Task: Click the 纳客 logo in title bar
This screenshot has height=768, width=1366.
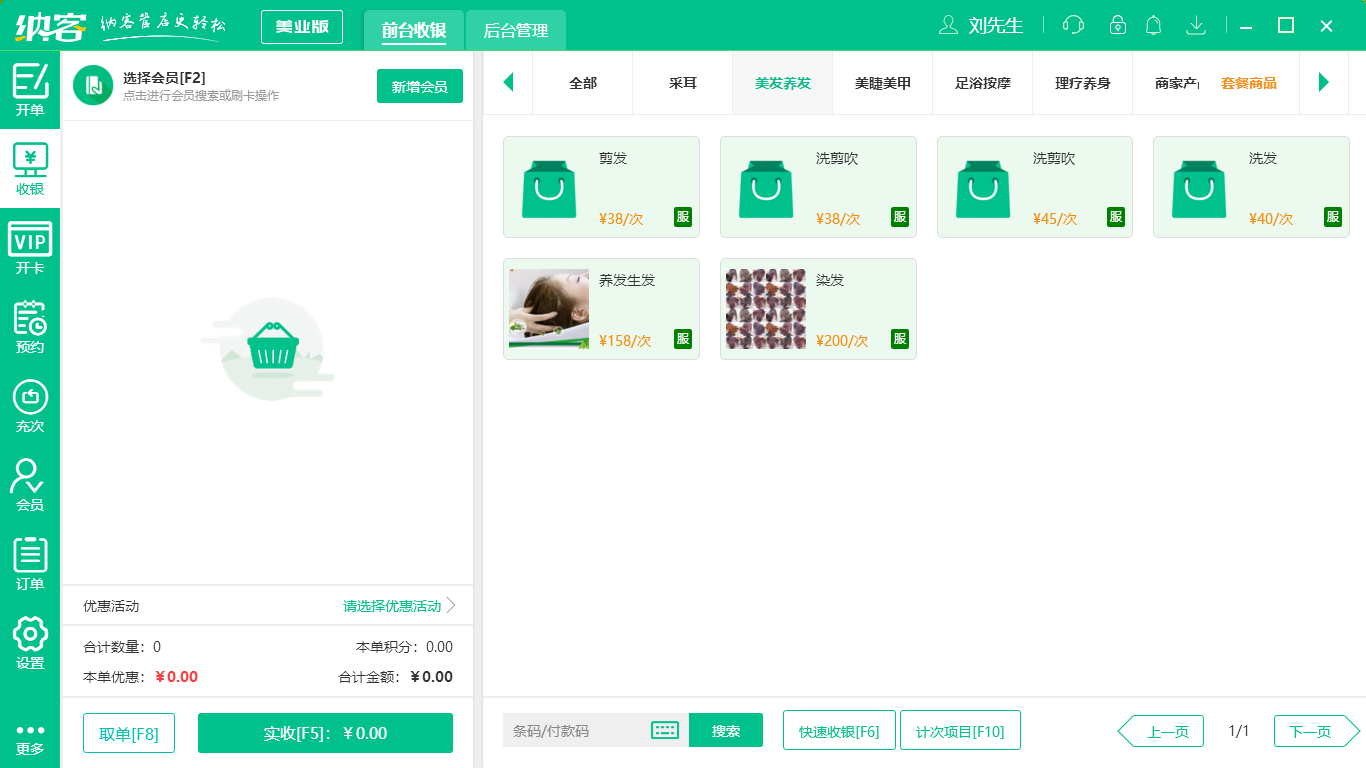Action: (50, 25)
